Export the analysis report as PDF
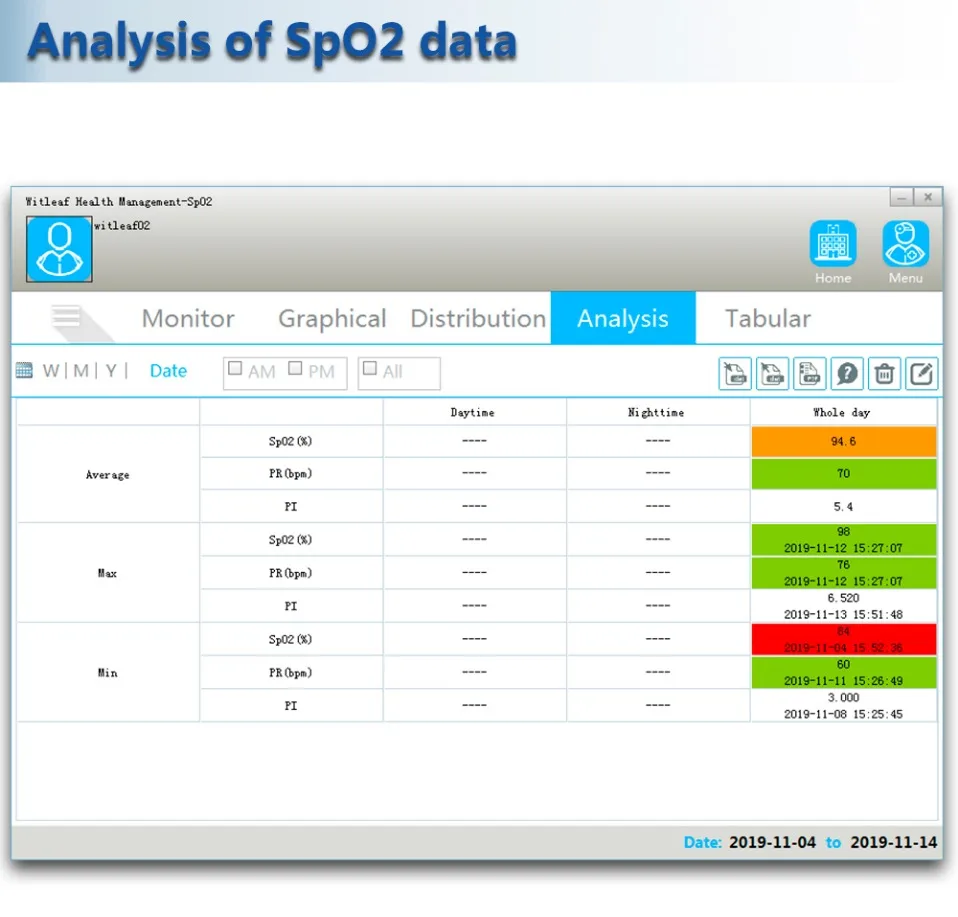The width and height of the screenshot is (958, 917). click(810, 373)
